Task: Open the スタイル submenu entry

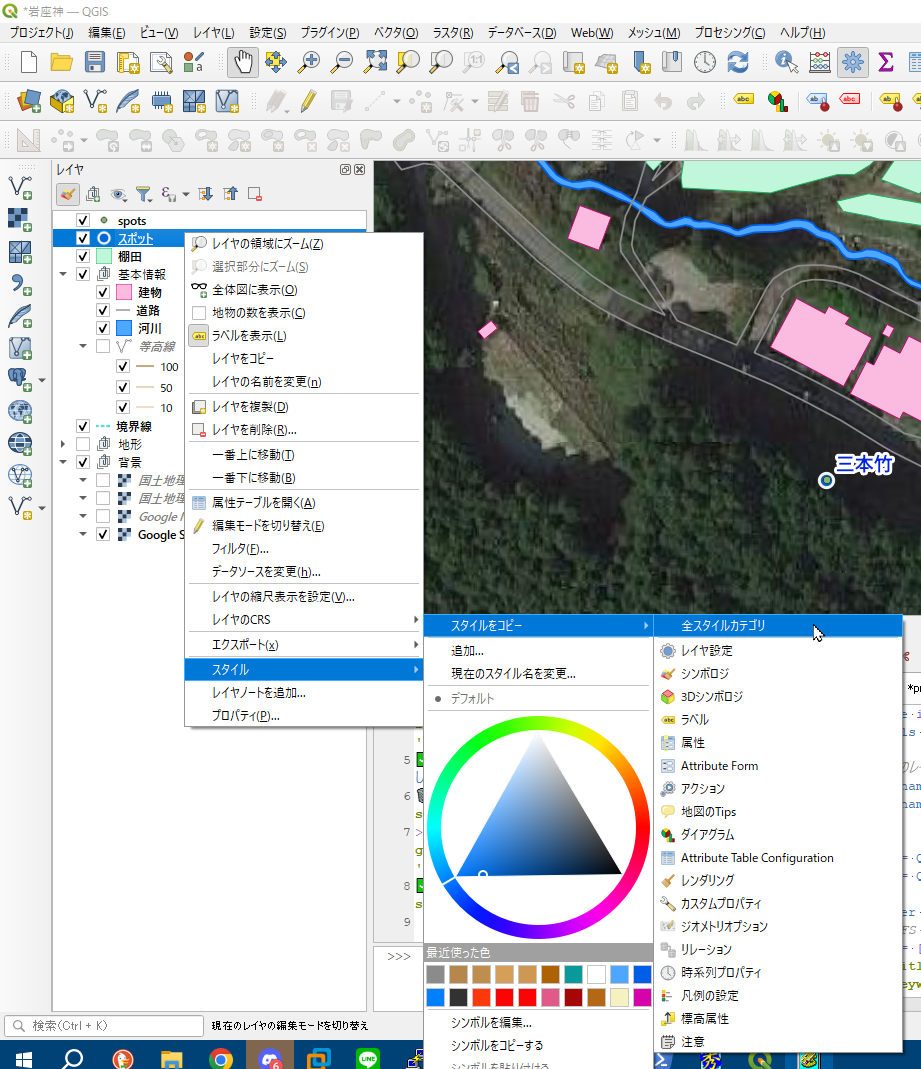Action: pyautogui.click(x=304, y=669)
